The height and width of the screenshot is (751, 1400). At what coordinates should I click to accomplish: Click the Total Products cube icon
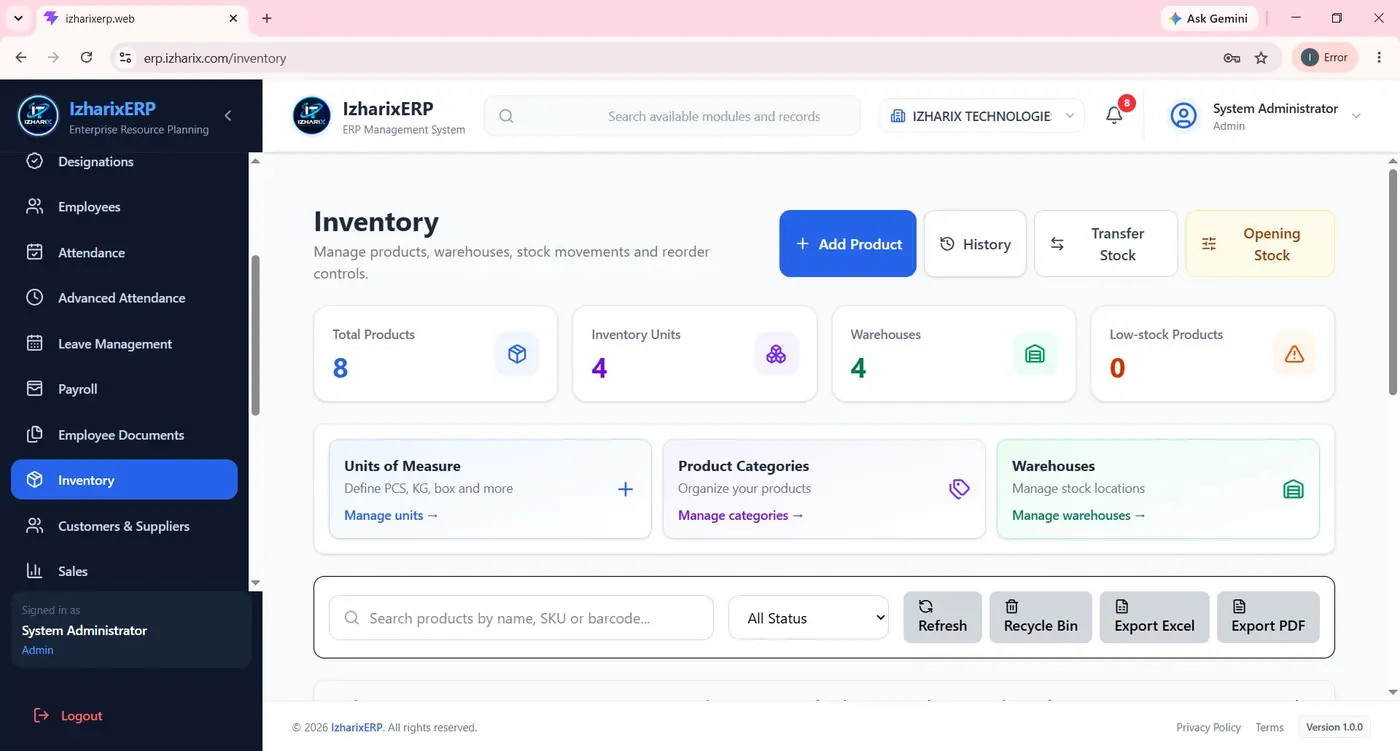pos(517,354)
